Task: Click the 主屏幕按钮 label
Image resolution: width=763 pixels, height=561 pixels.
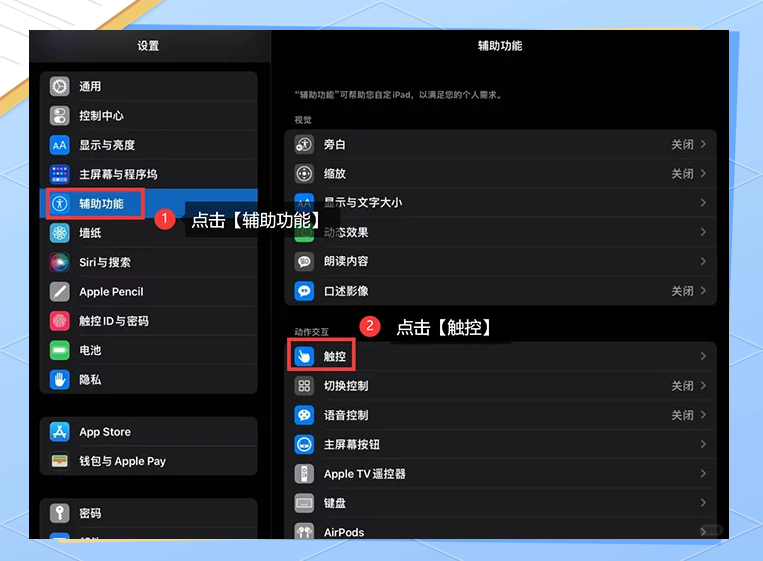Action: 352,444
